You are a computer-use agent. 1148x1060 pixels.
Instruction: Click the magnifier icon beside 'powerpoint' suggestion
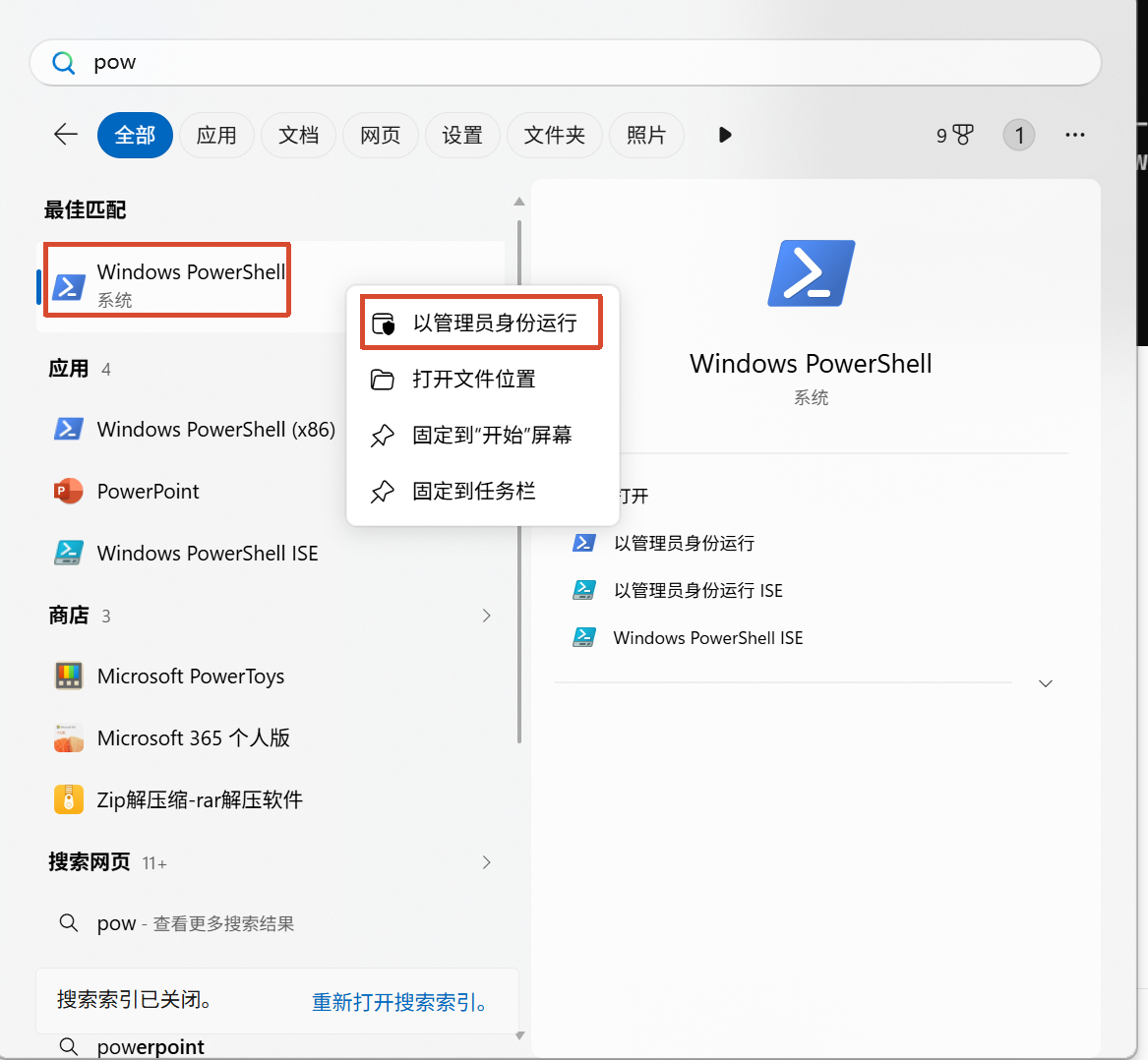(x=69, y=1047)
